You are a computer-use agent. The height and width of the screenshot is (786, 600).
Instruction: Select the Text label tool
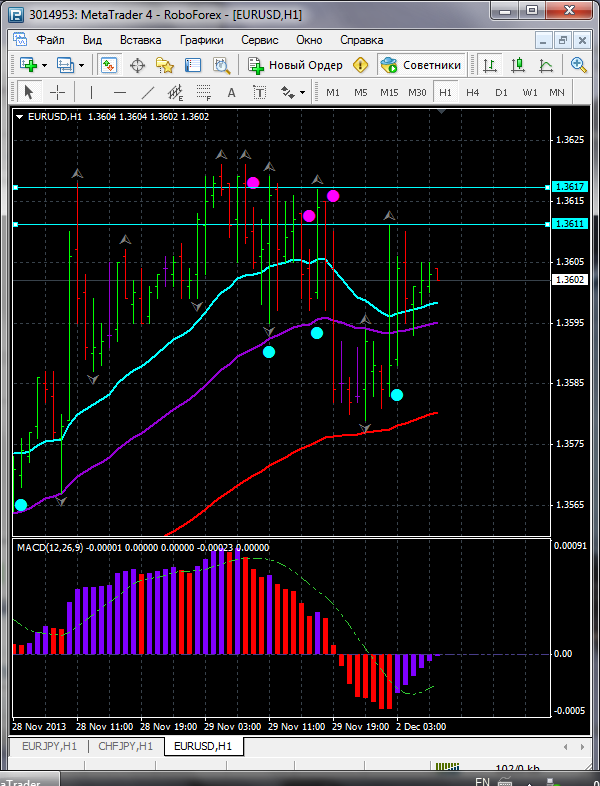click(x=233, y=92)
